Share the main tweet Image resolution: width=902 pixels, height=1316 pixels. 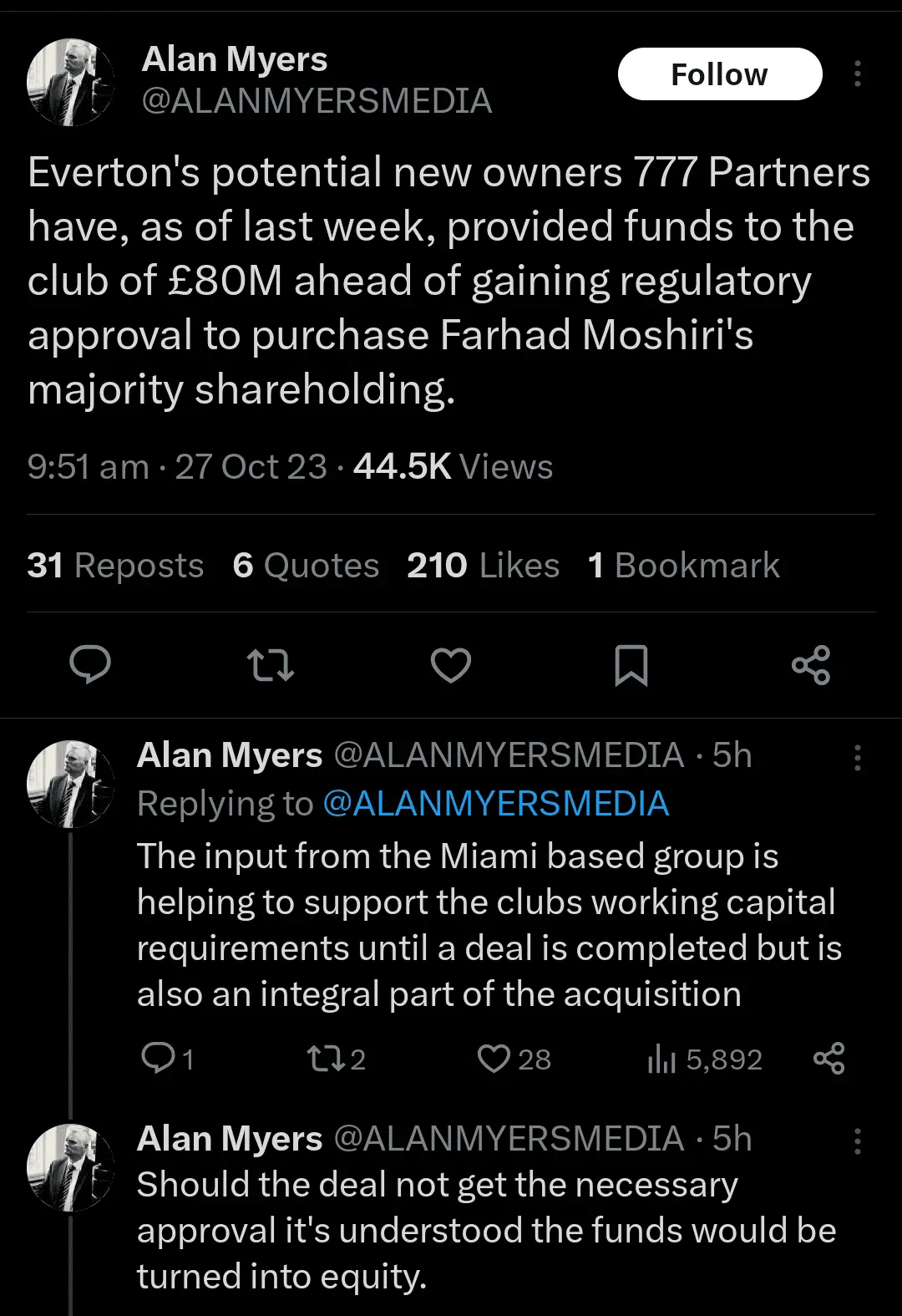pyautogui.click(x=810, y=665)
